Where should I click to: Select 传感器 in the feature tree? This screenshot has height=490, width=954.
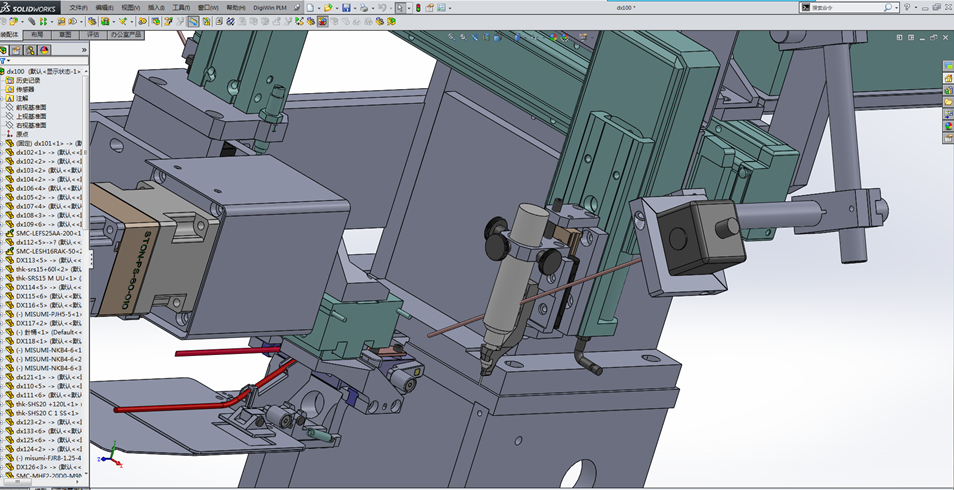[x=26, y=89]
